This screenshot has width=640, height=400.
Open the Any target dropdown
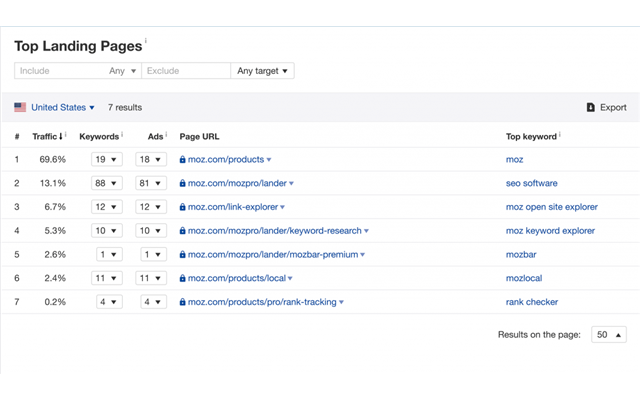pyautogui.click(x=262, y=71)
